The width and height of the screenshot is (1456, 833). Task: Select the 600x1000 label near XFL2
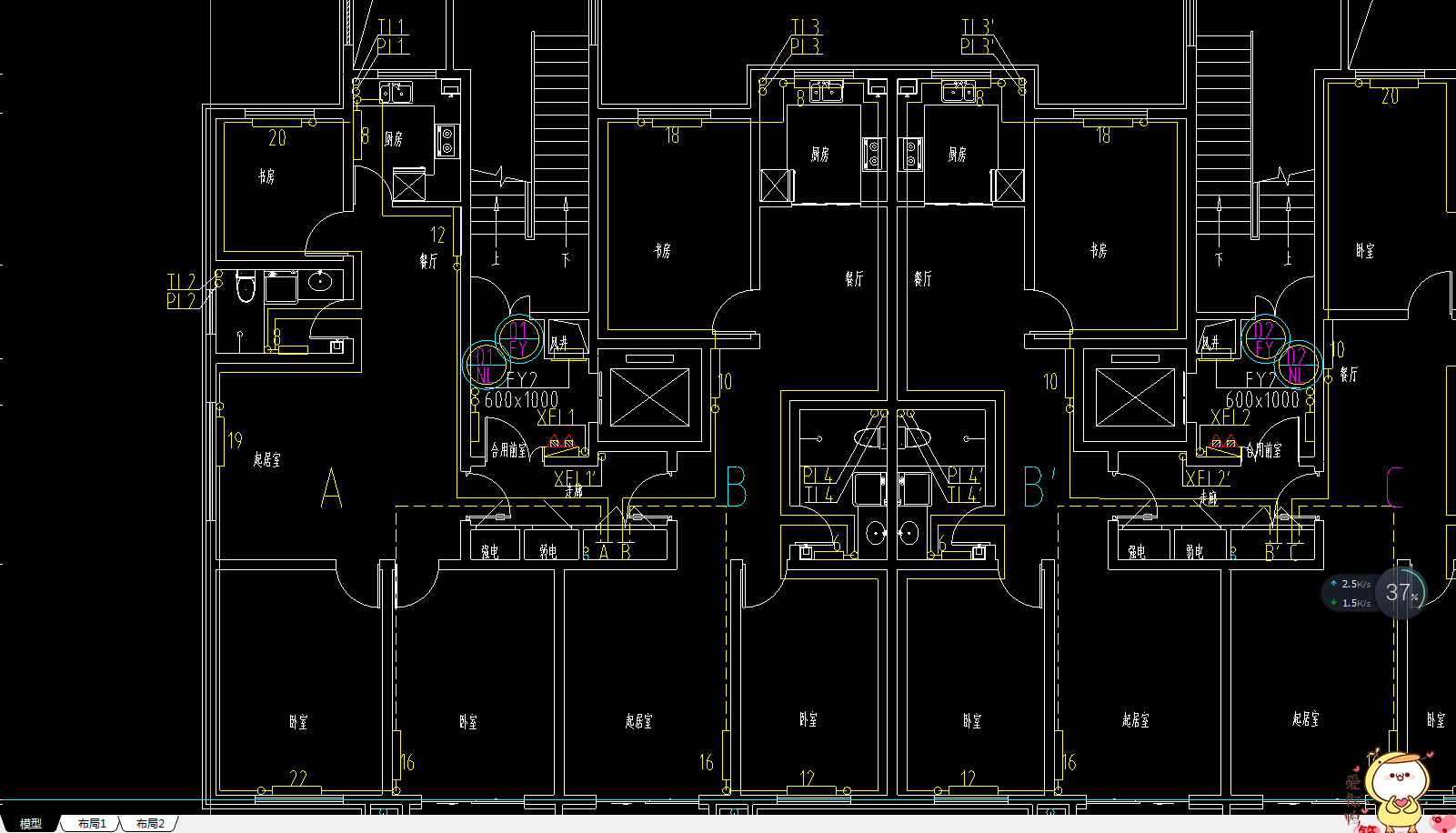click(x=1262, y=400)
